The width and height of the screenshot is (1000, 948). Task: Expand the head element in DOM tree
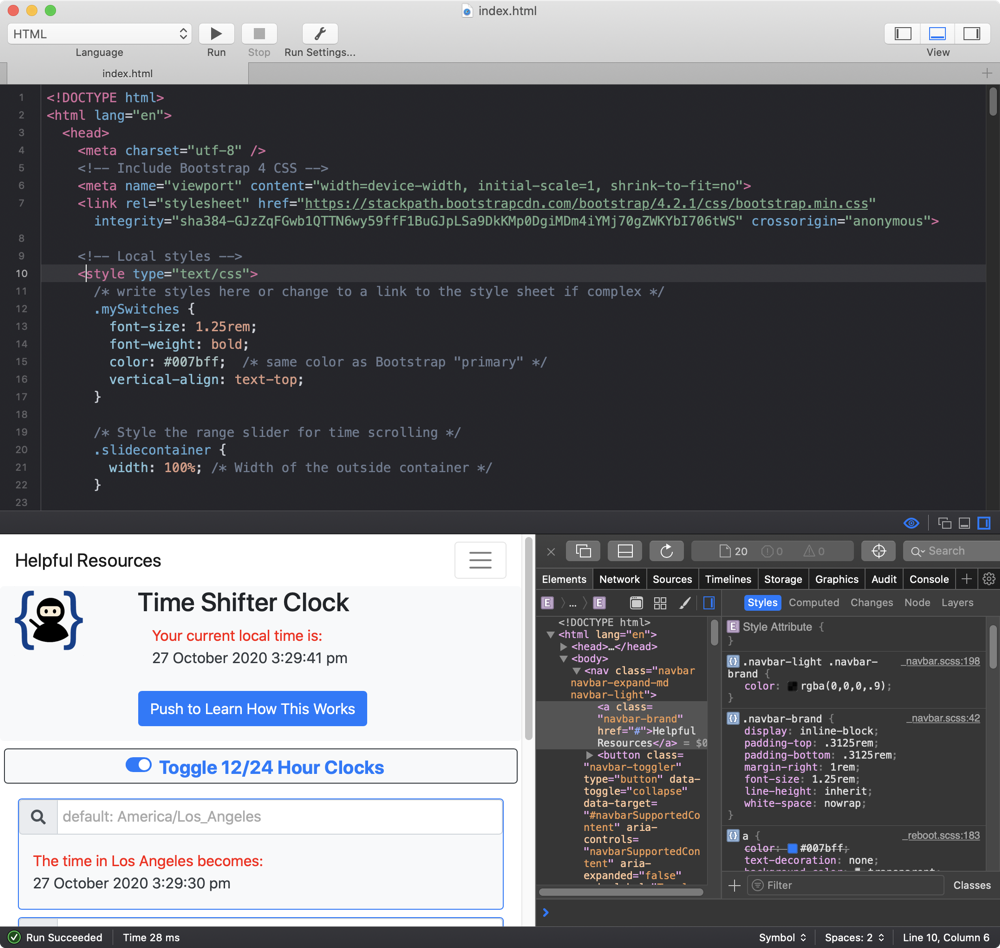click(x=564, y=647)
